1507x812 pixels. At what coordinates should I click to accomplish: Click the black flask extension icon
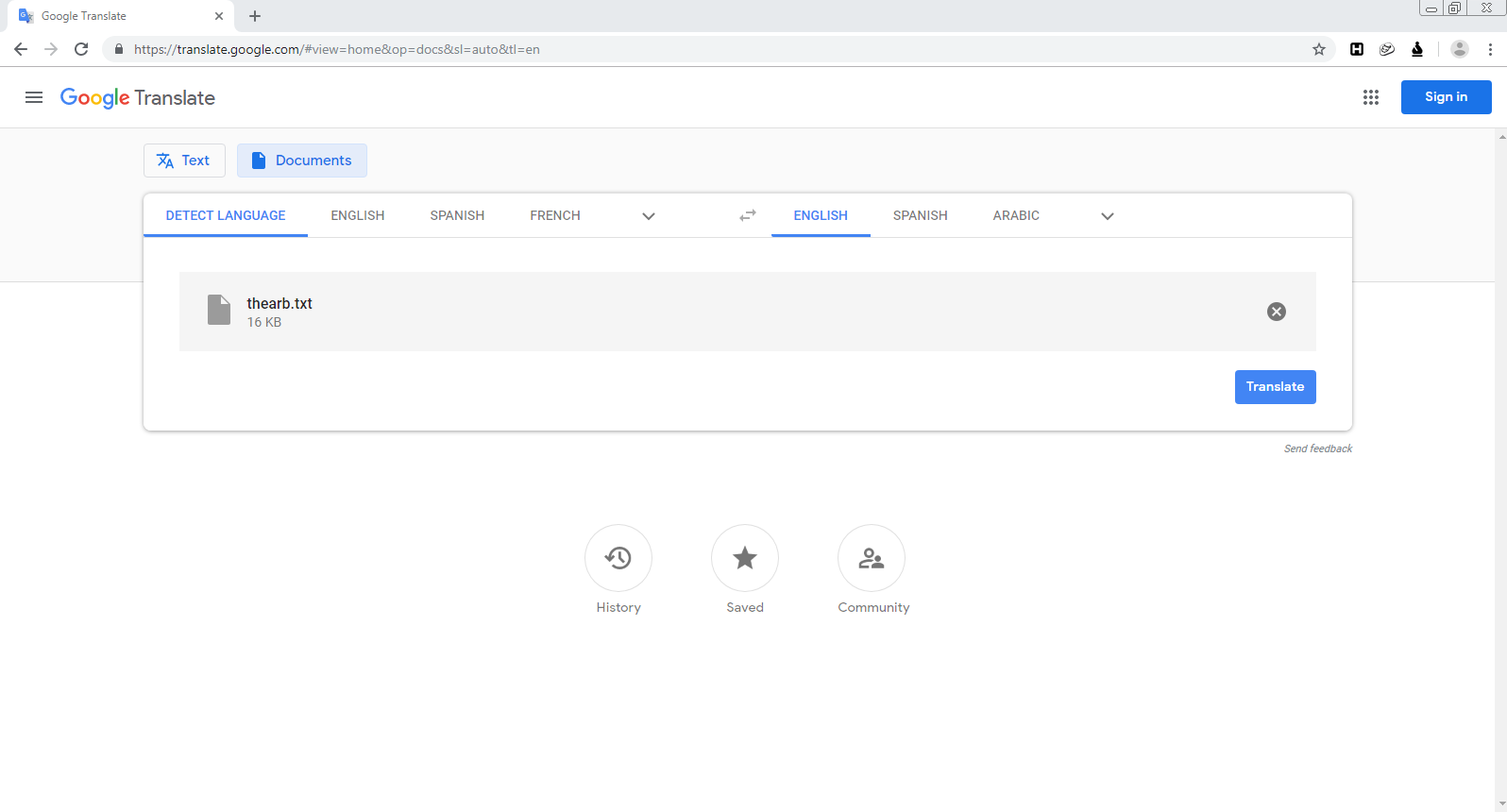[x=1417, y=49]
